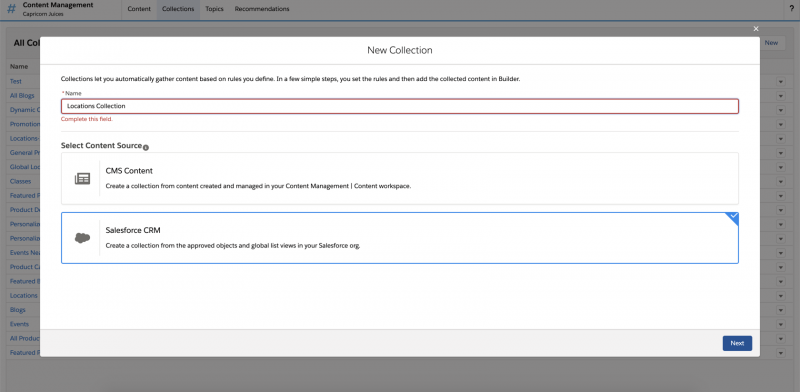Expand the row menu for Classes
The width and height of the screenshot is (800, 392).
point(781,182)
